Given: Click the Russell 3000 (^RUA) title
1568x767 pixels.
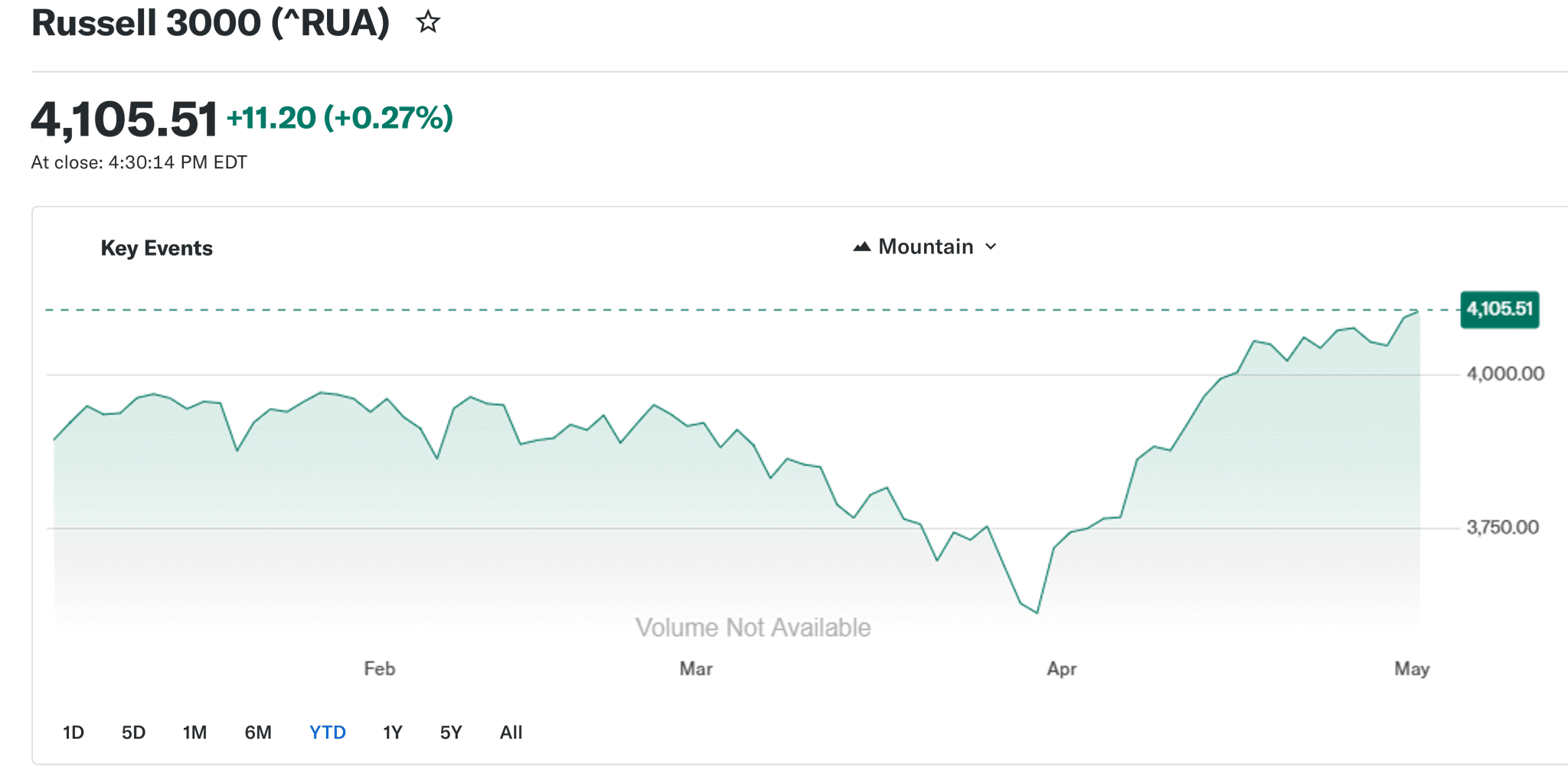Looking at the screenshot, I should point(211,23).
